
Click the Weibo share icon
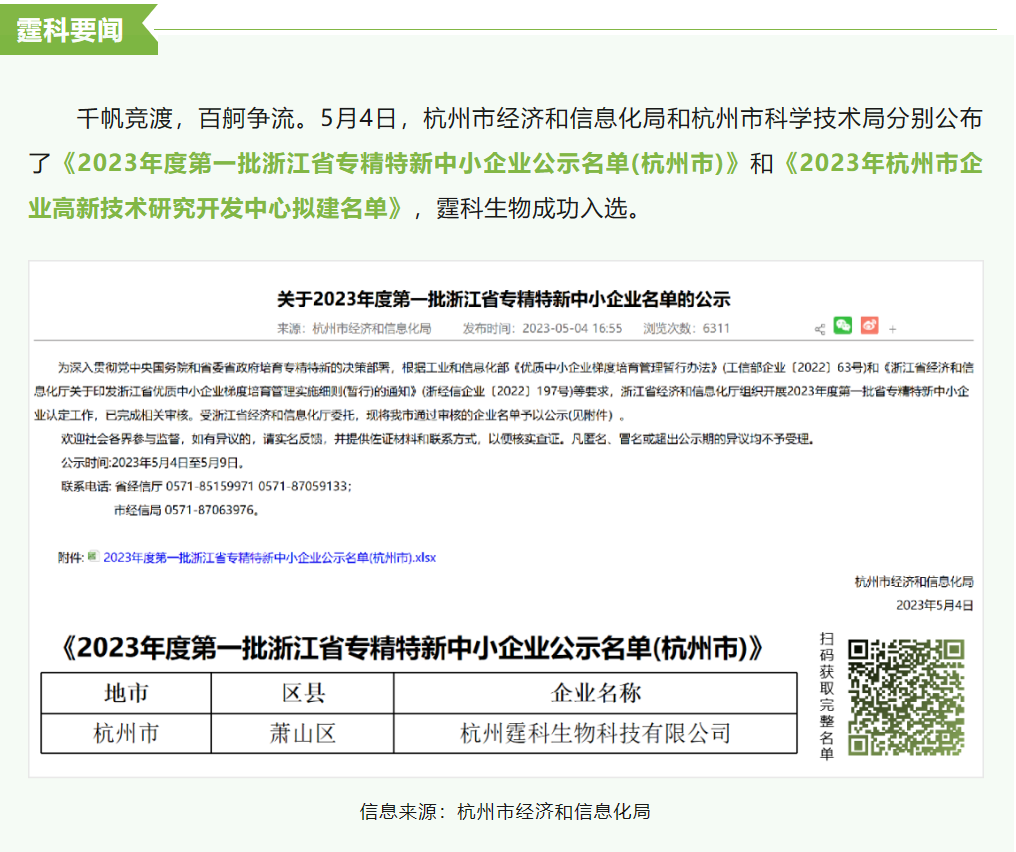pos(870,325)
